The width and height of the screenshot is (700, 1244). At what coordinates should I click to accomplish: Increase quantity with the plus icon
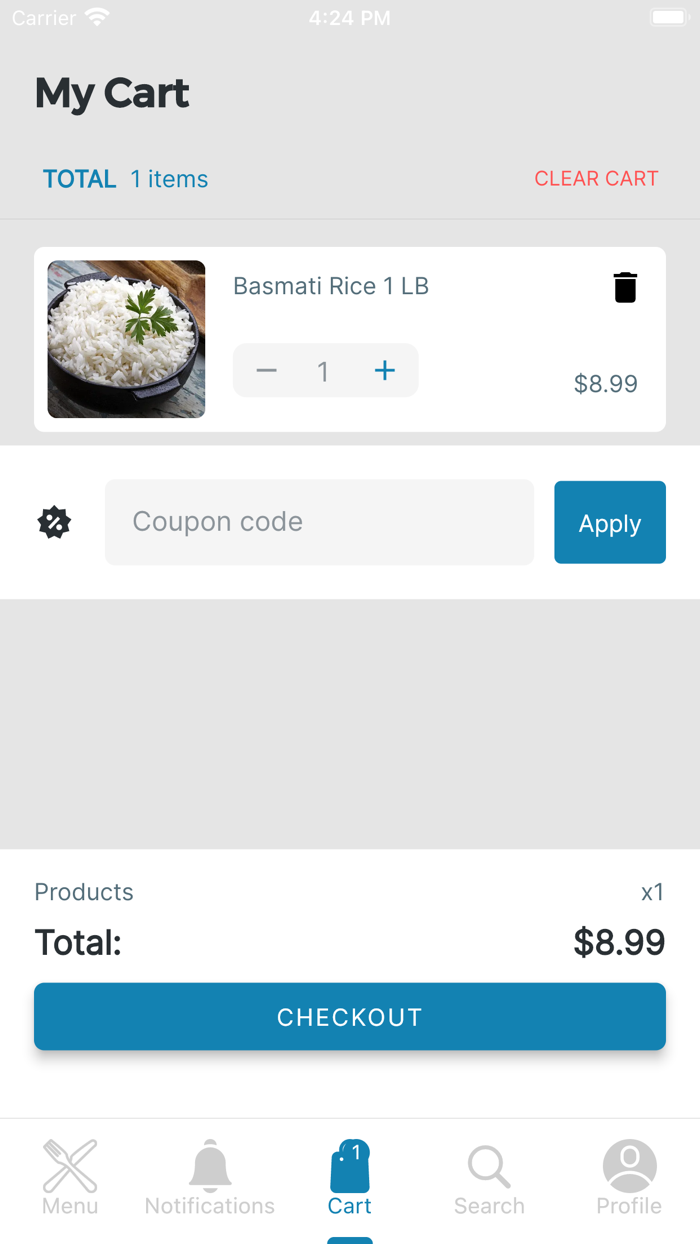[x=385, y=370]
